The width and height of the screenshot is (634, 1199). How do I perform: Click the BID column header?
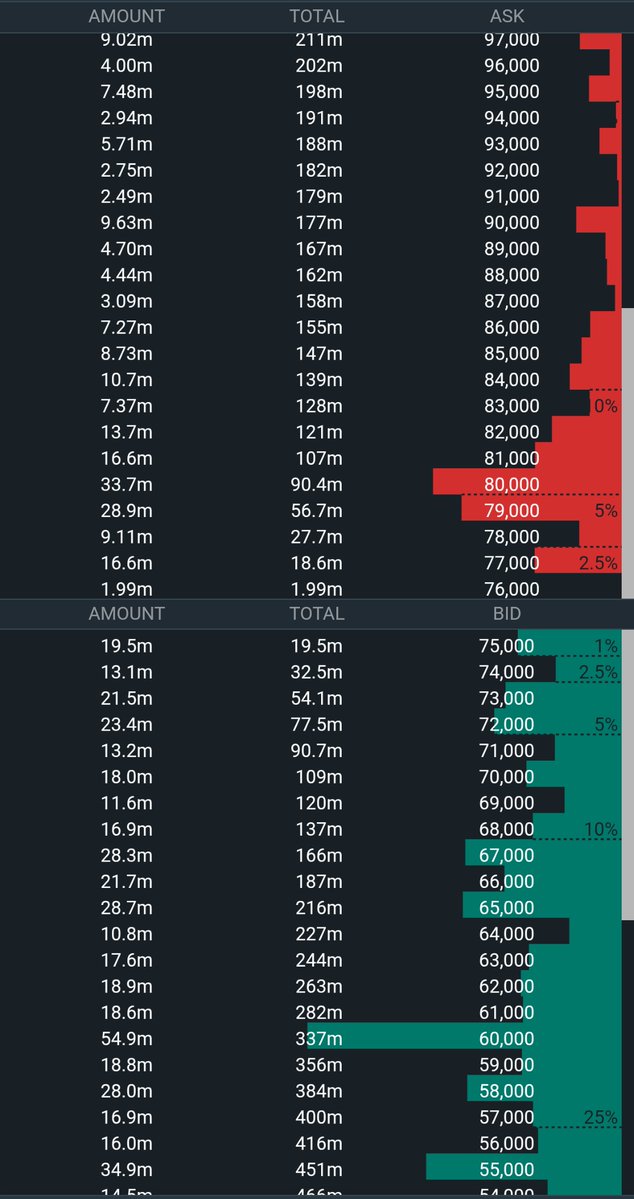[x=506, y=613]
